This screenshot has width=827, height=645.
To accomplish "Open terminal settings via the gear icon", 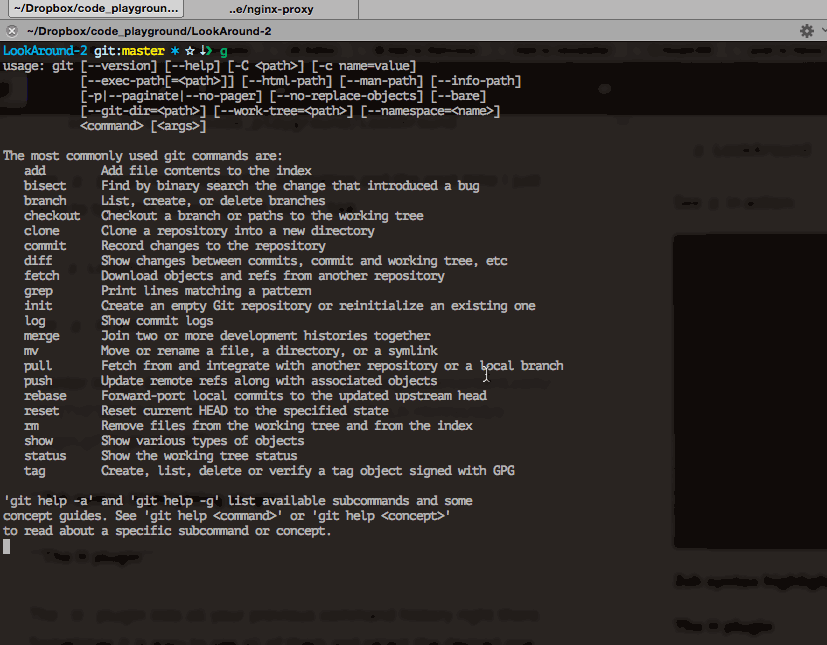I will pyautogui.click(x=806, y=31).
